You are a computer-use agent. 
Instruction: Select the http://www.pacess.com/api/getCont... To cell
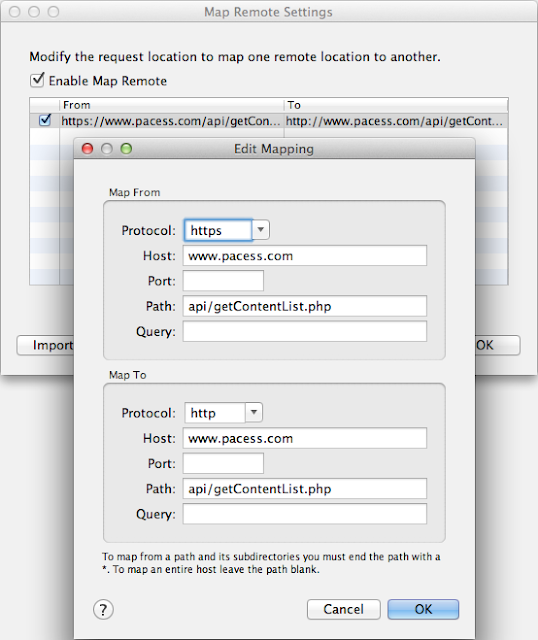point(396,121)
